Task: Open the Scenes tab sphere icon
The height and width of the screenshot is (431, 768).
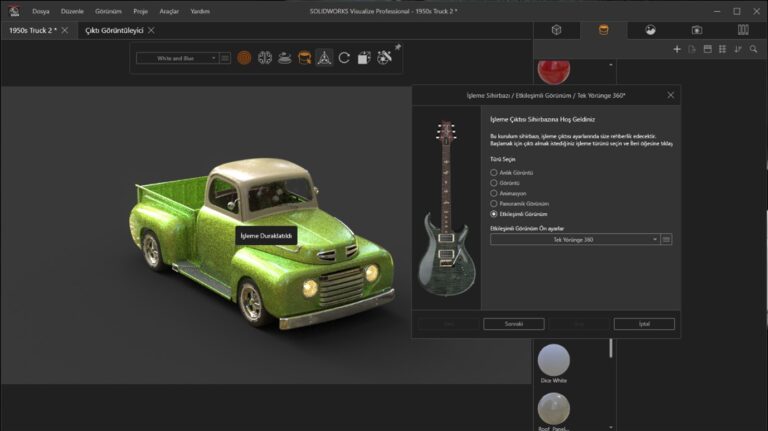Action: pos(651,30)
